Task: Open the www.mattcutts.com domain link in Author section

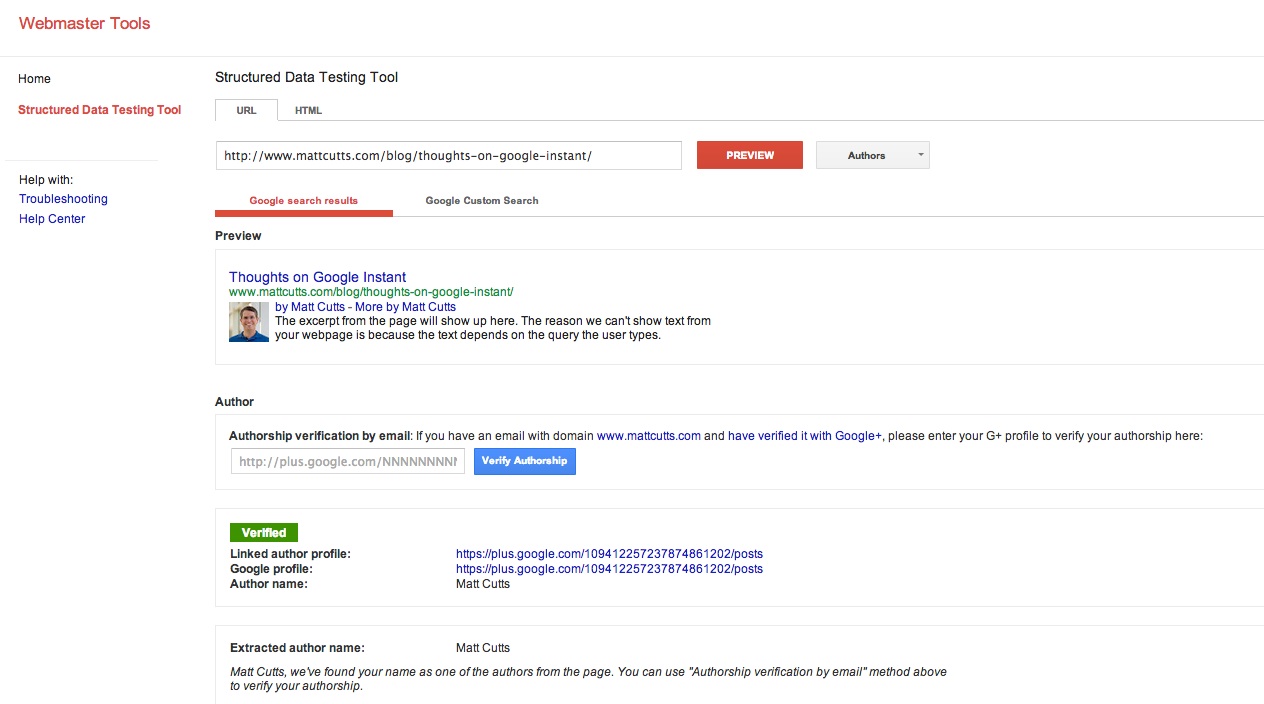Action: click(x=648, y=436)
